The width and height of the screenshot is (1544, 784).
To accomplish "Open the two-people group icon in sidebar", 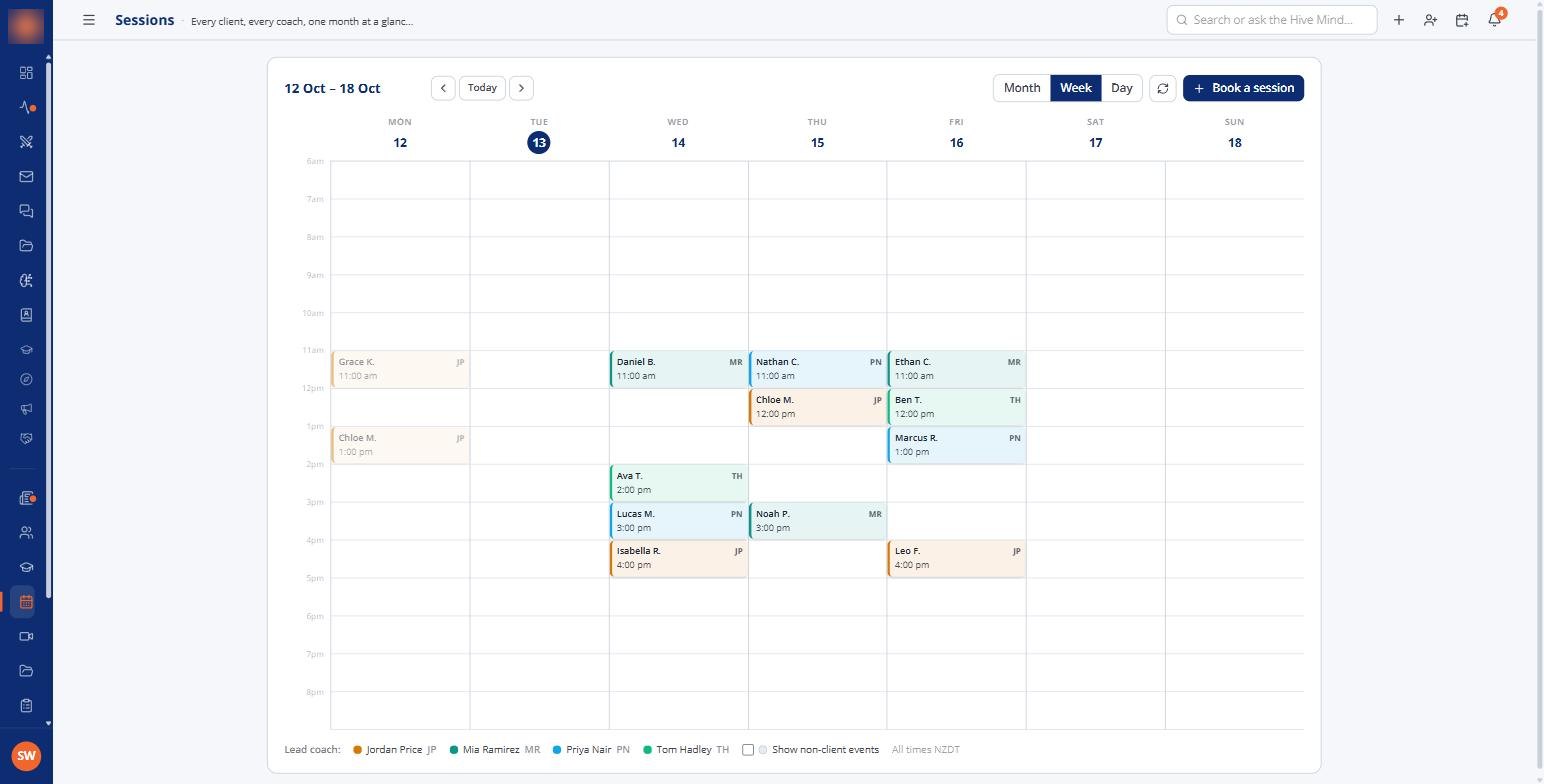I will tap(26, 533).
